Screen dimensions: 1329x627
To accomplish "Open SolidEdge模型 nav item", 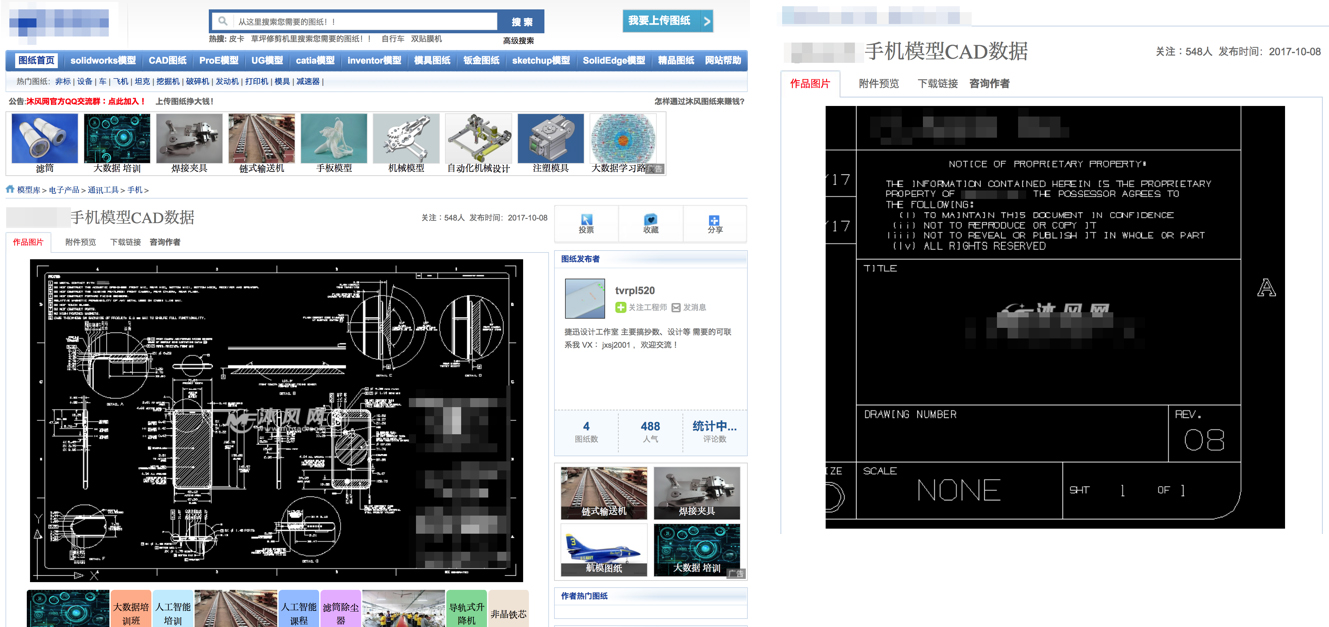I will (614, 61).
